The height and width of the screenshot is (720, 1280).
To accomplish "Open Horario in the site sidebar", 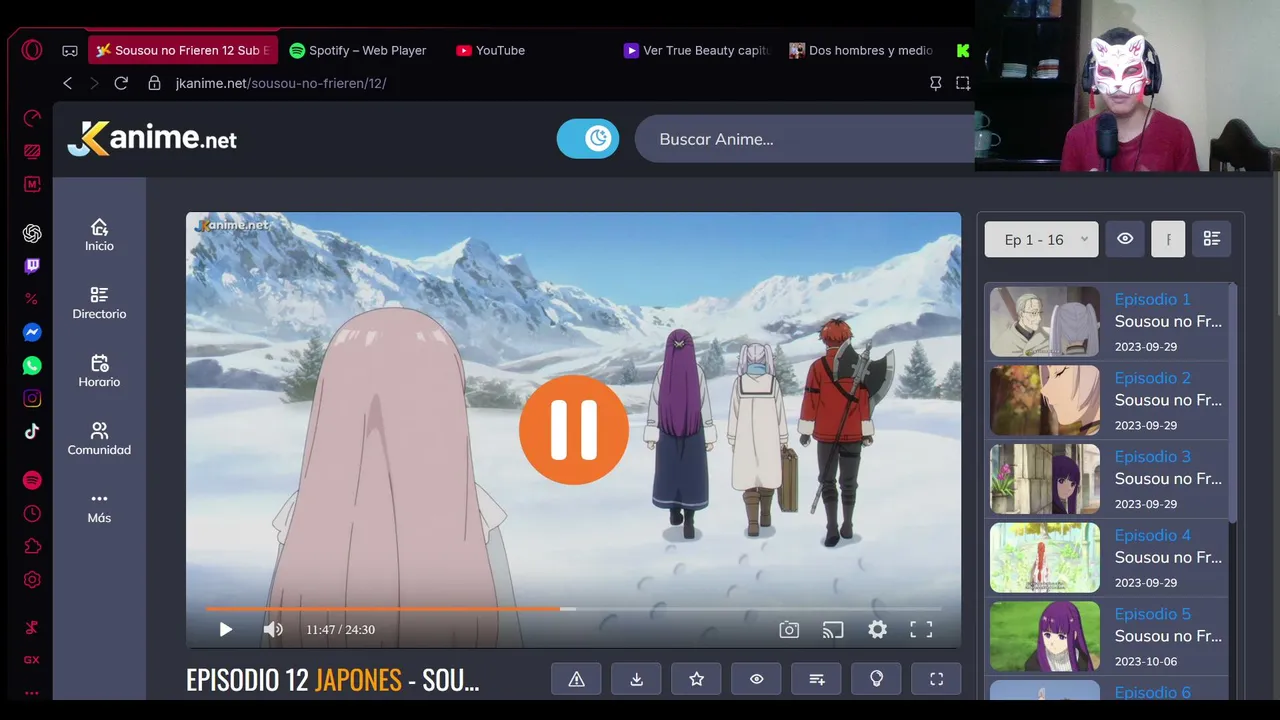I will (99, 372).
